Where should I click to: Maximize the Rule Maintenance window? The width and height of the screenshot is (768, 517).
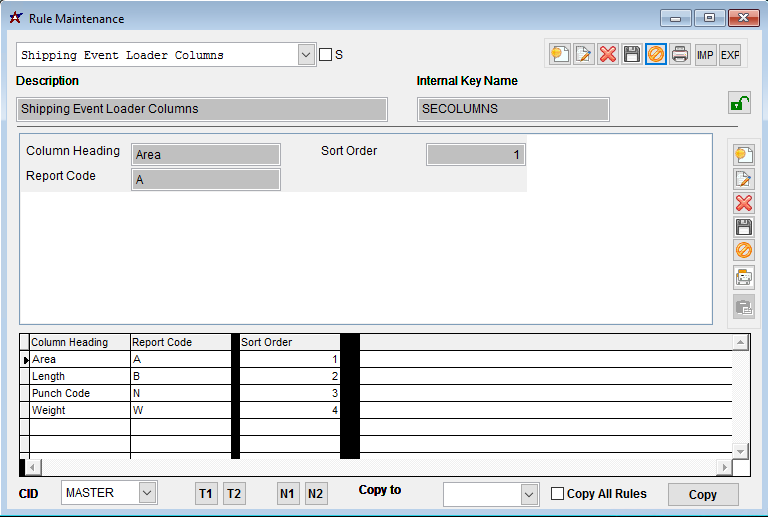[x=709, y=18]
